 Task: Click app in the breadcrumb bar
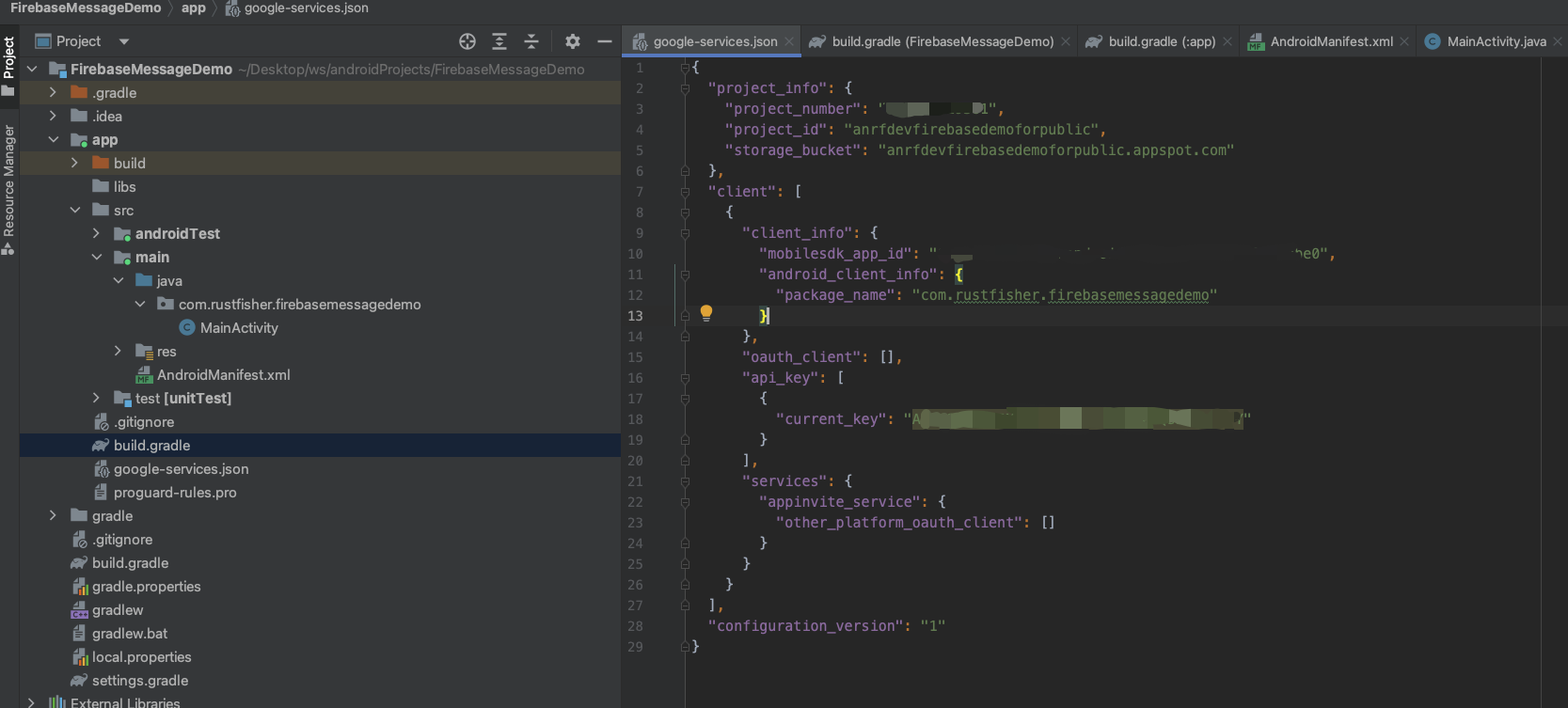pyautogui.click(x=193, y=8)
